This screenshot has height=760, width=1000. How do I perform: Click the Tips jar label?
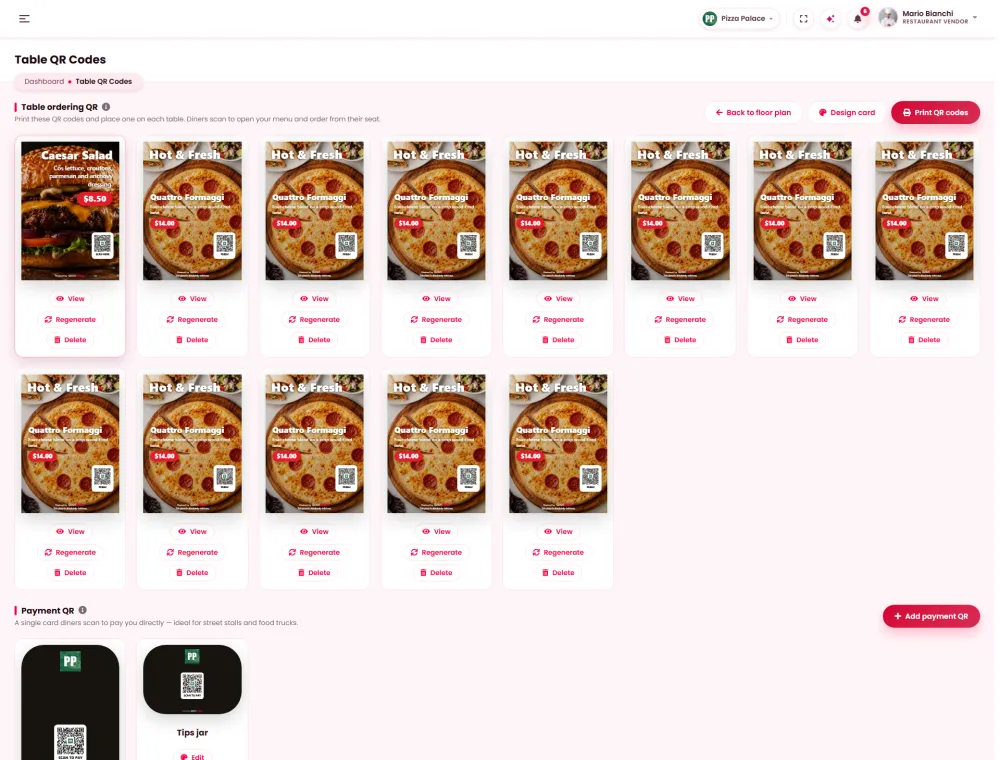pos(192,733)
